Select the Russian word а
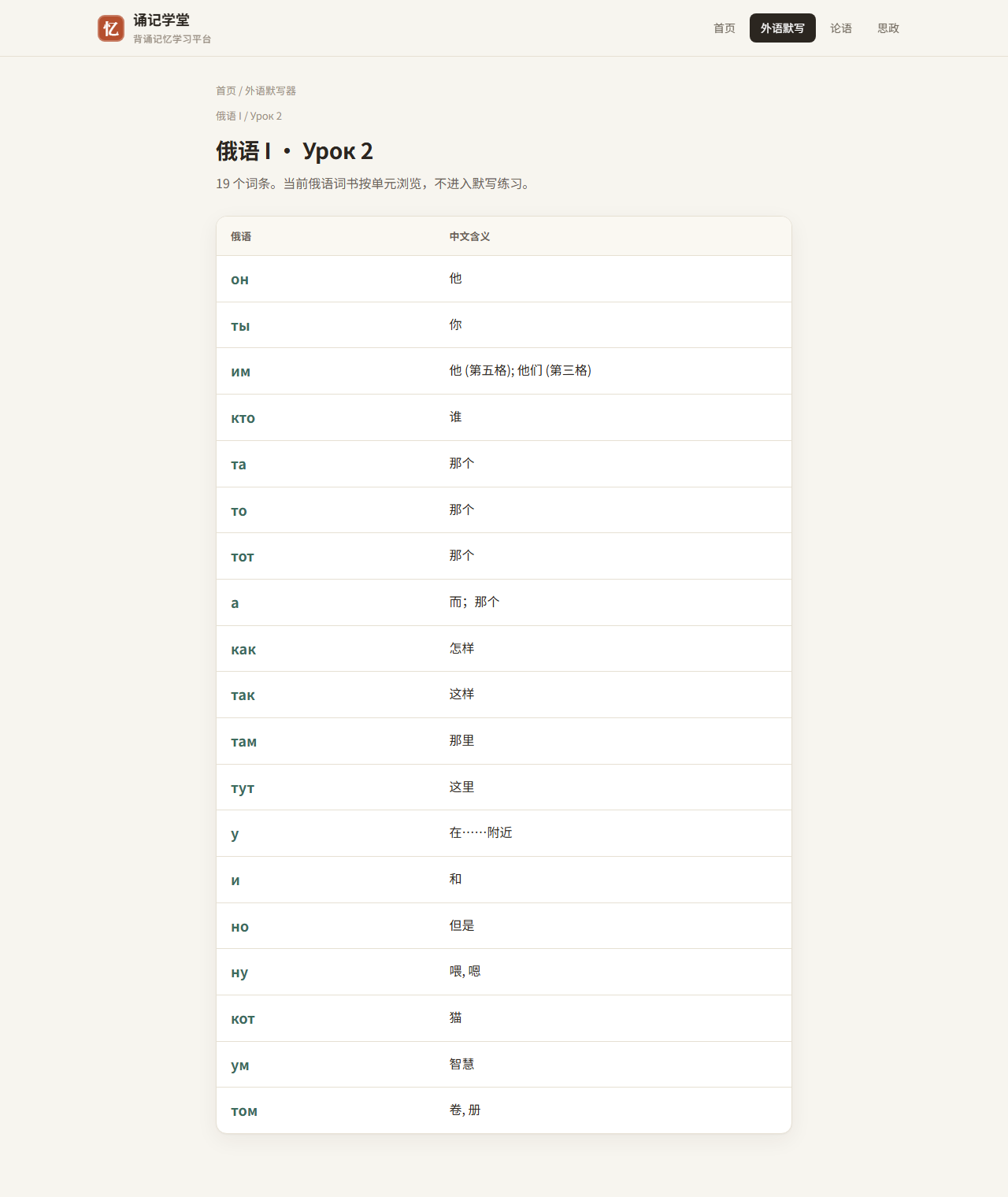This screenshot has height=1197, width=1008. click(x=235, y=603)
